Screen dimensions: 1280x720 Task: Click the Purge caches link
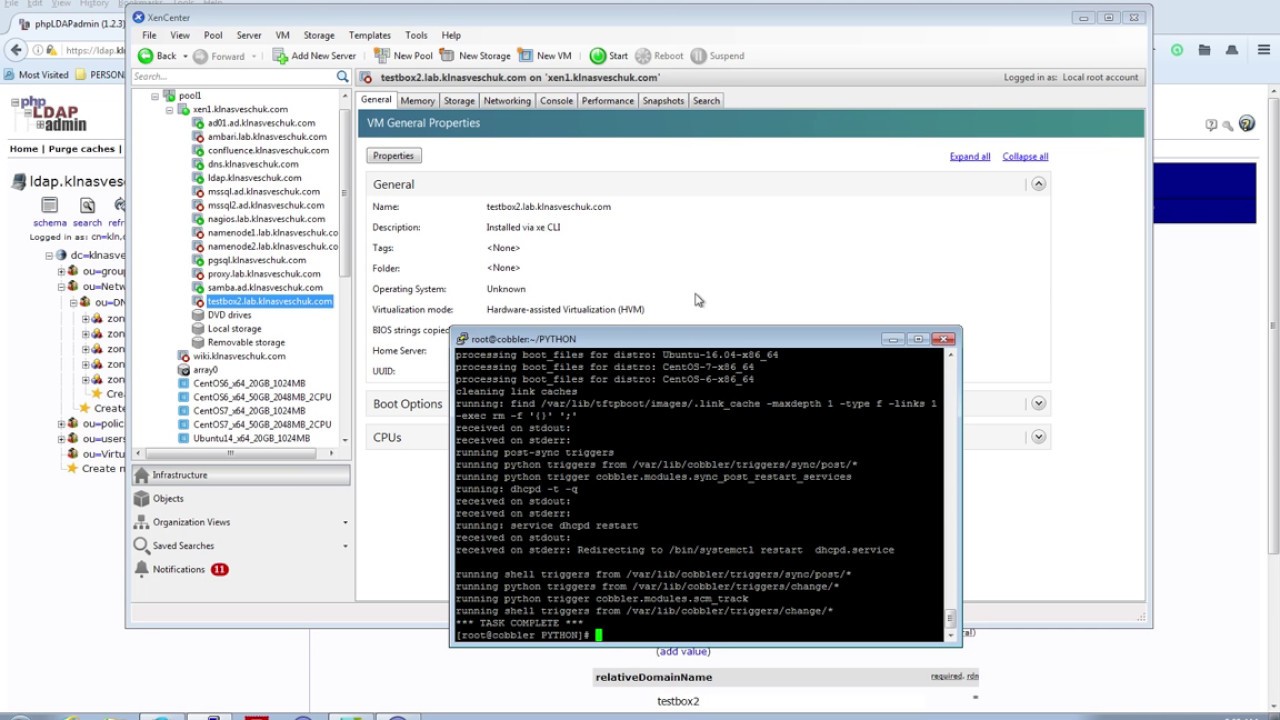(x=82, y=149)
